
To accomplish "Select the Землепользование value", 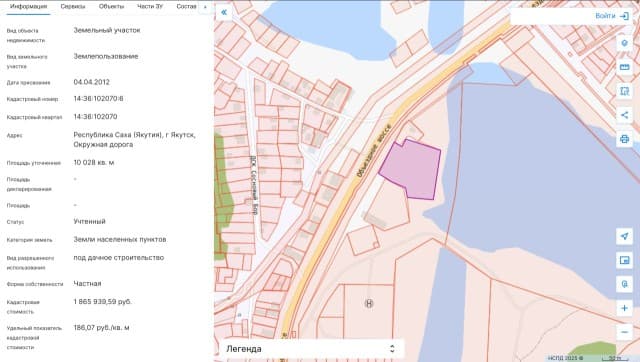I will [x=106, y=56].
